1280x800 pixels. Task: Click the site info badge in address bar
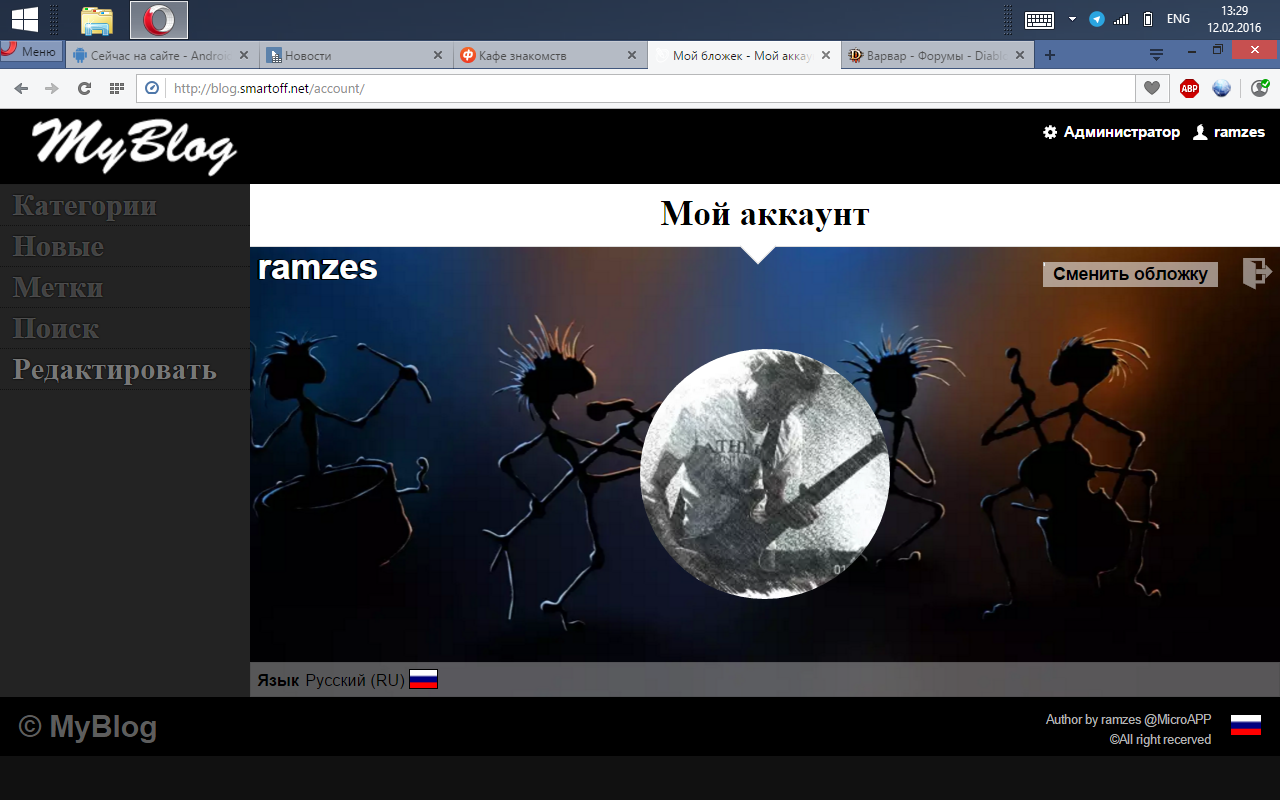(152, 88)
